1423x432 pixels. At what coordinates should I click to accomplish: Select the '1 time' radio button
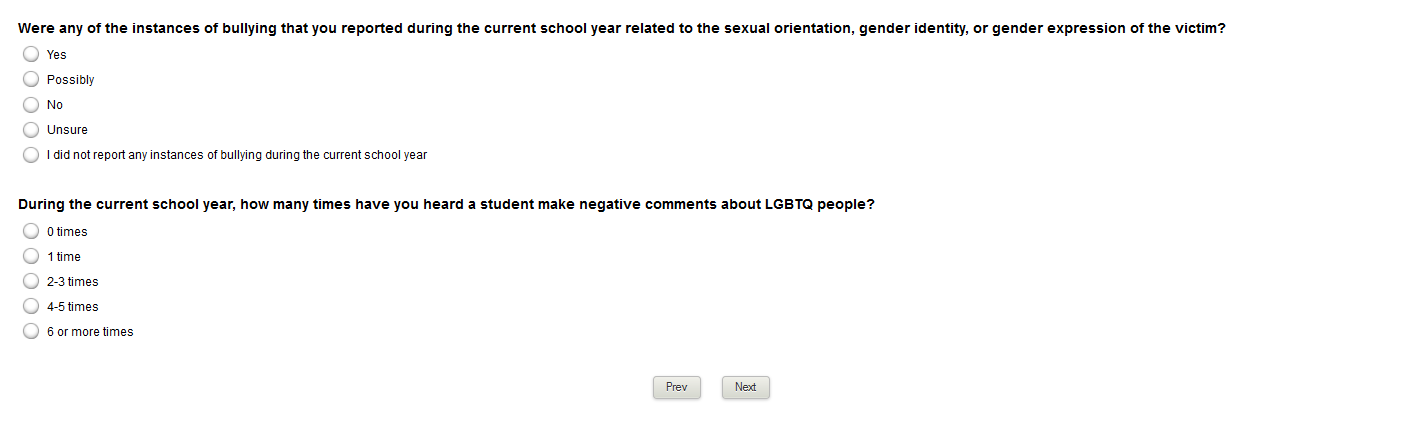click(x=31, y=257)
